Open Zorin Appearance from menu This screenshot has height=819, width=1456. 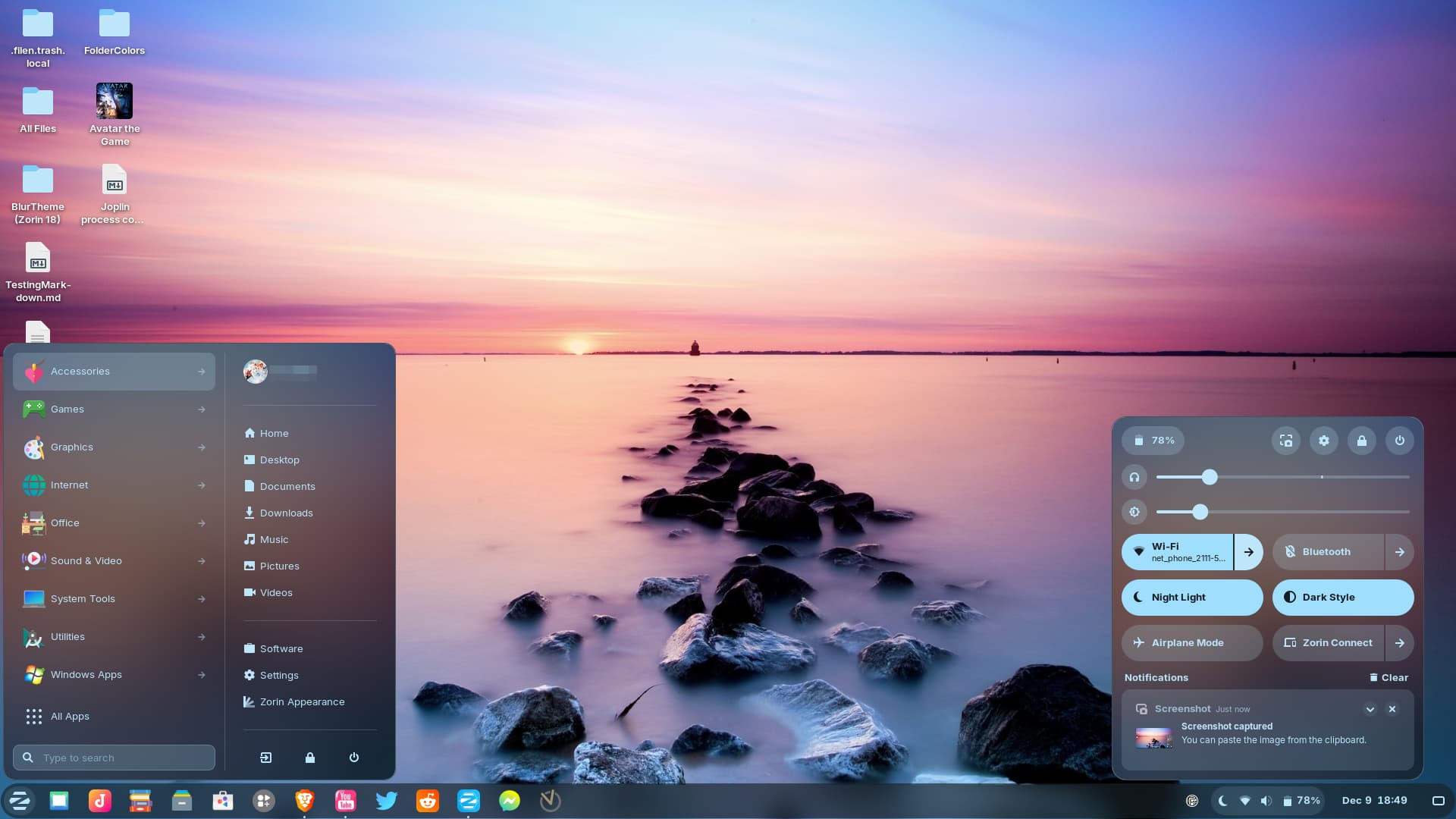pos(302,702)
